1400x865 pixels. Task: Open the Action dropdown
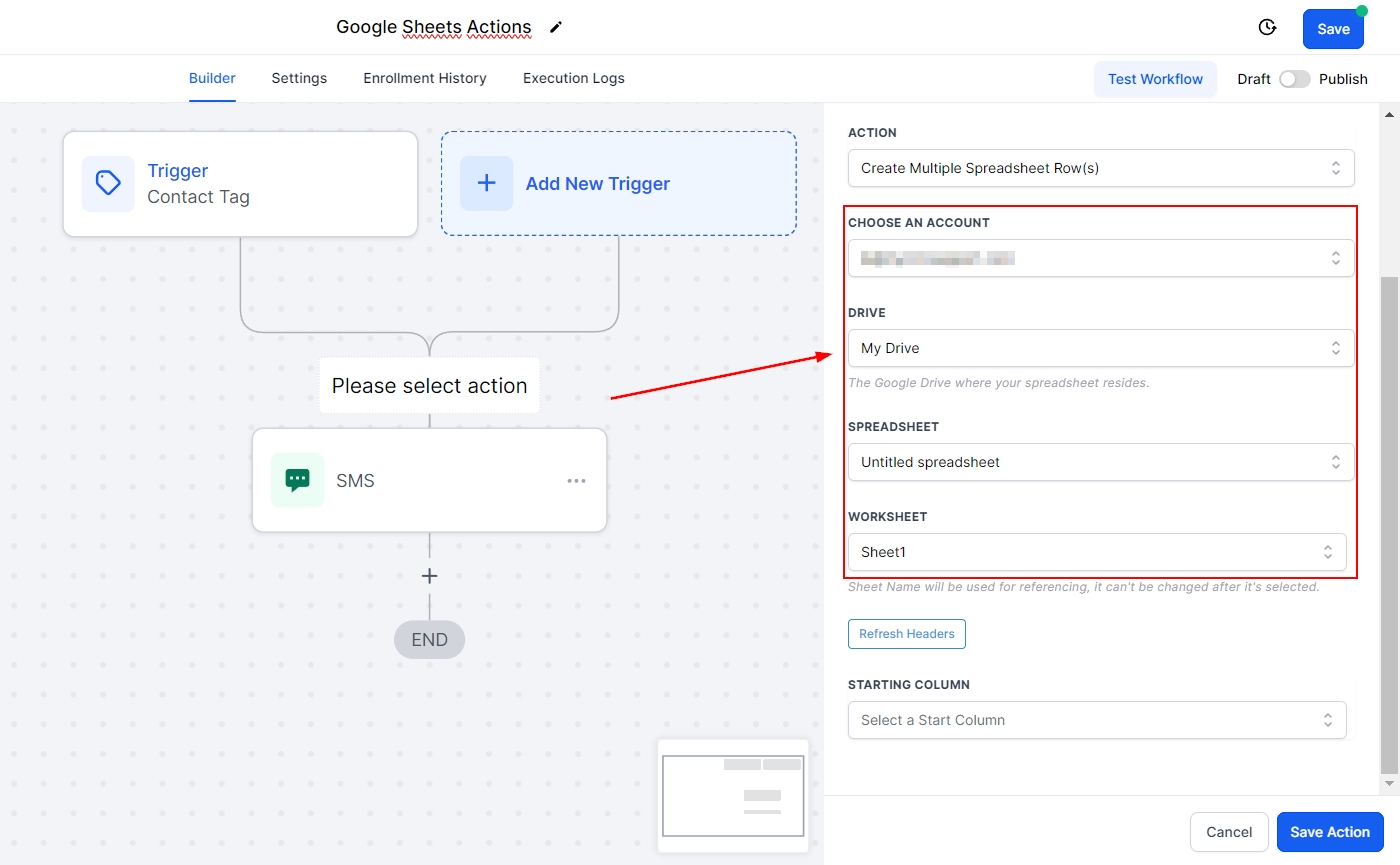[1100, 168]
